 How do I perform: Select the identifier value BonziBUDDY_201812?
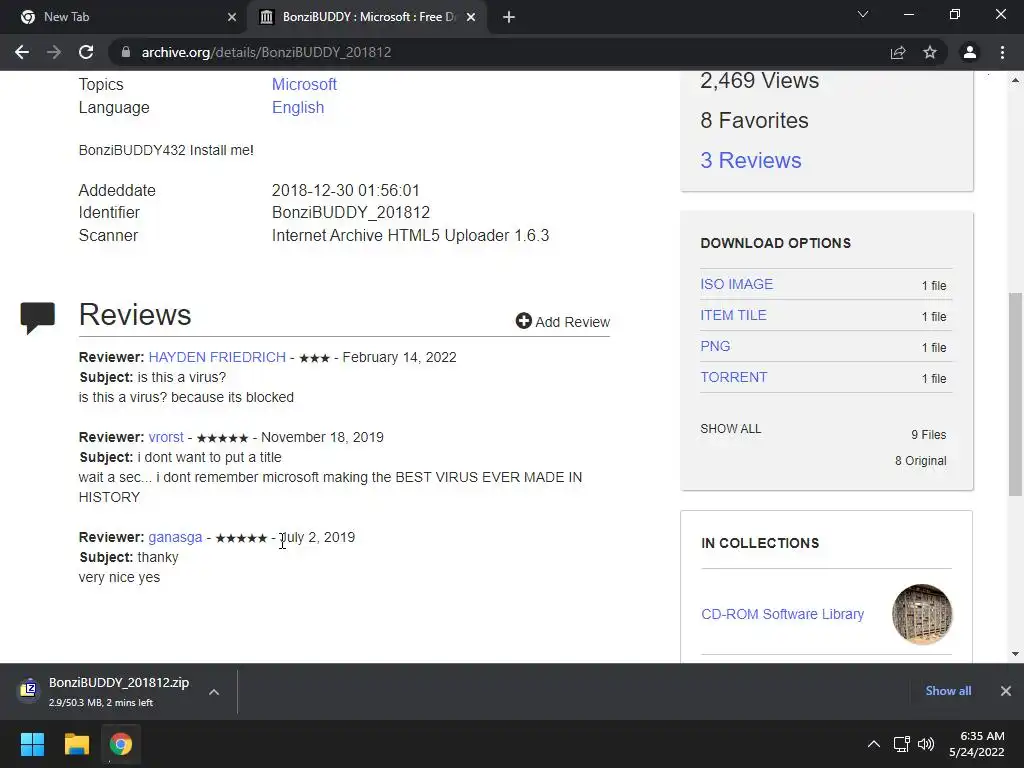pos(351,212)
